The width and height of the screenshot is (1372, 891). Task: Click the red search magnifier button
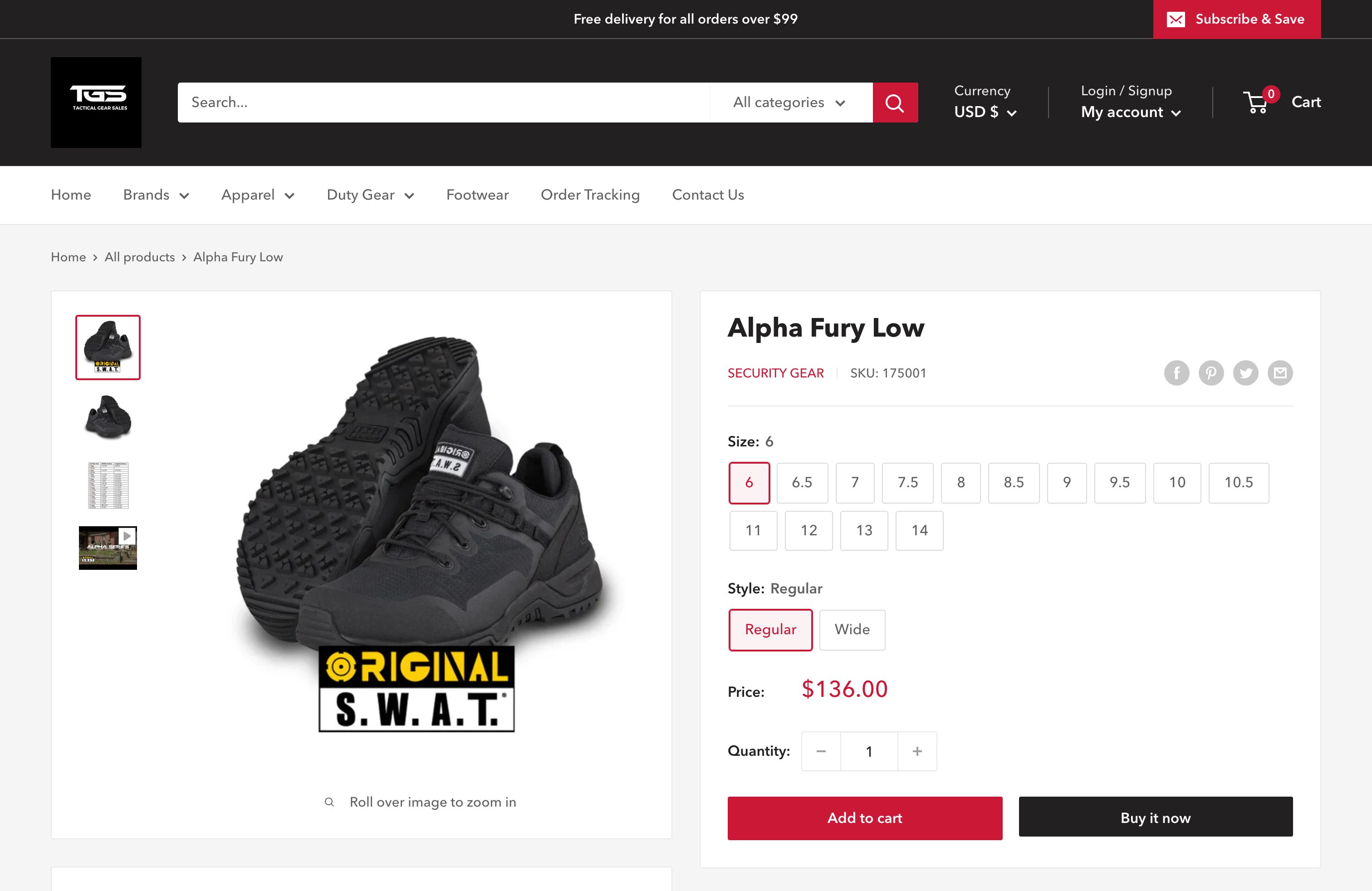(894, 103)
